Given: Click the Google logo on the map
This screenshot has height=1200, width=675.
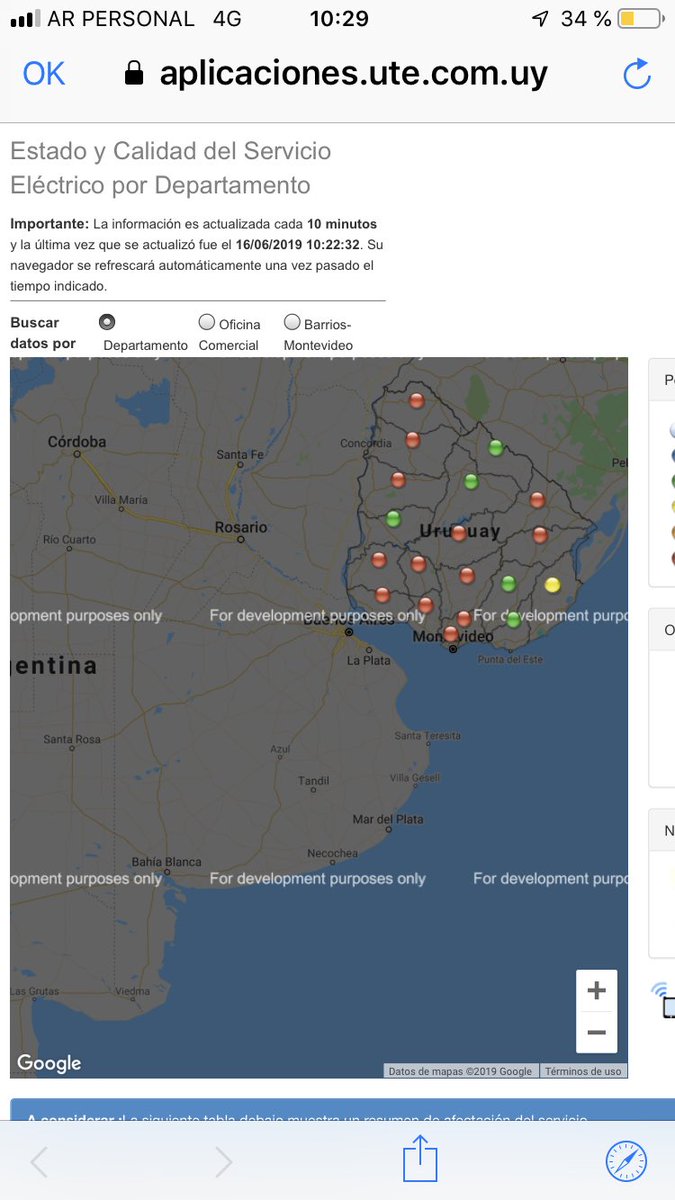Looking at the screenshot, I should click(49, 1063).
